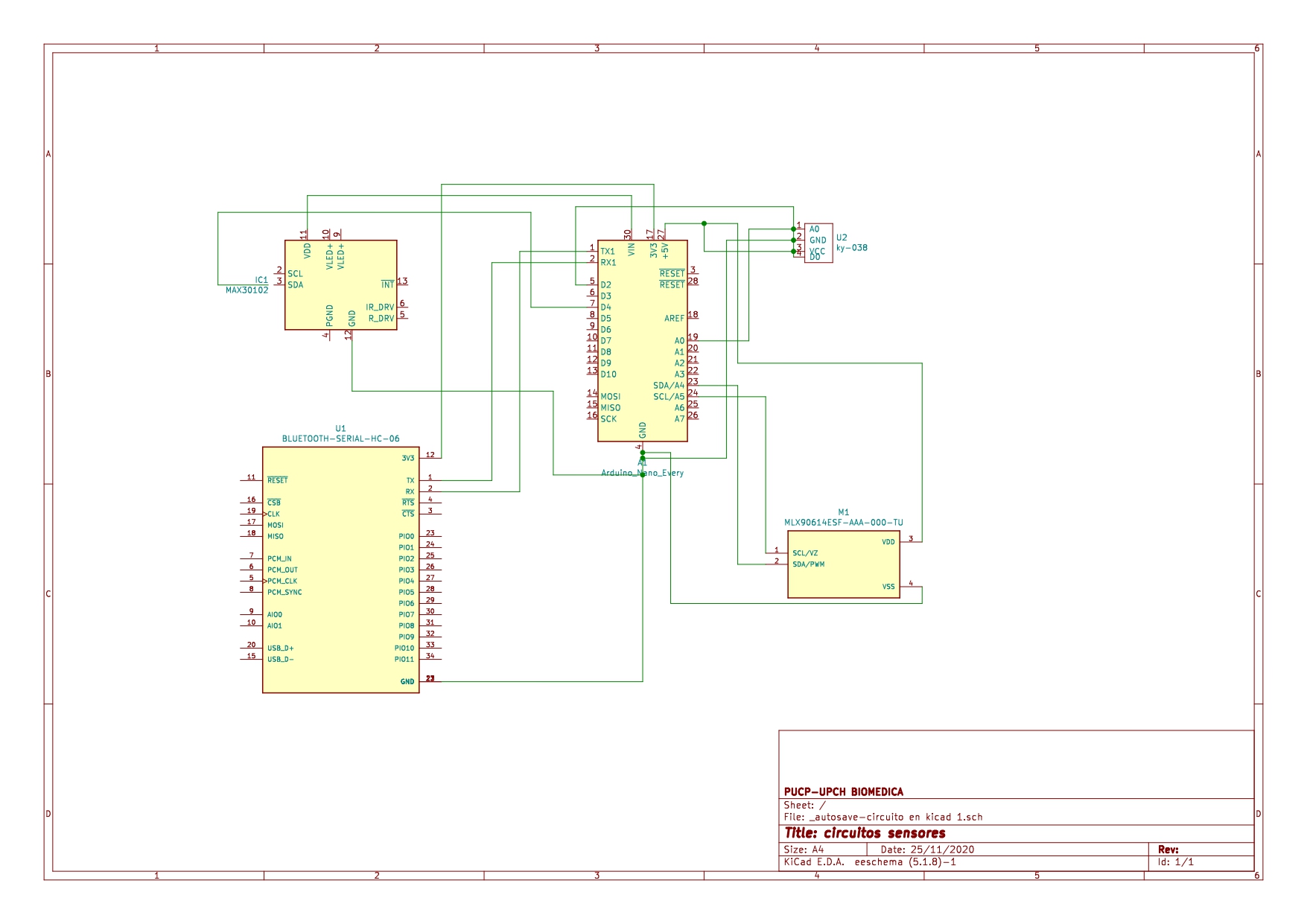Click the RTS pin label on HC-06

coord(408,503)
